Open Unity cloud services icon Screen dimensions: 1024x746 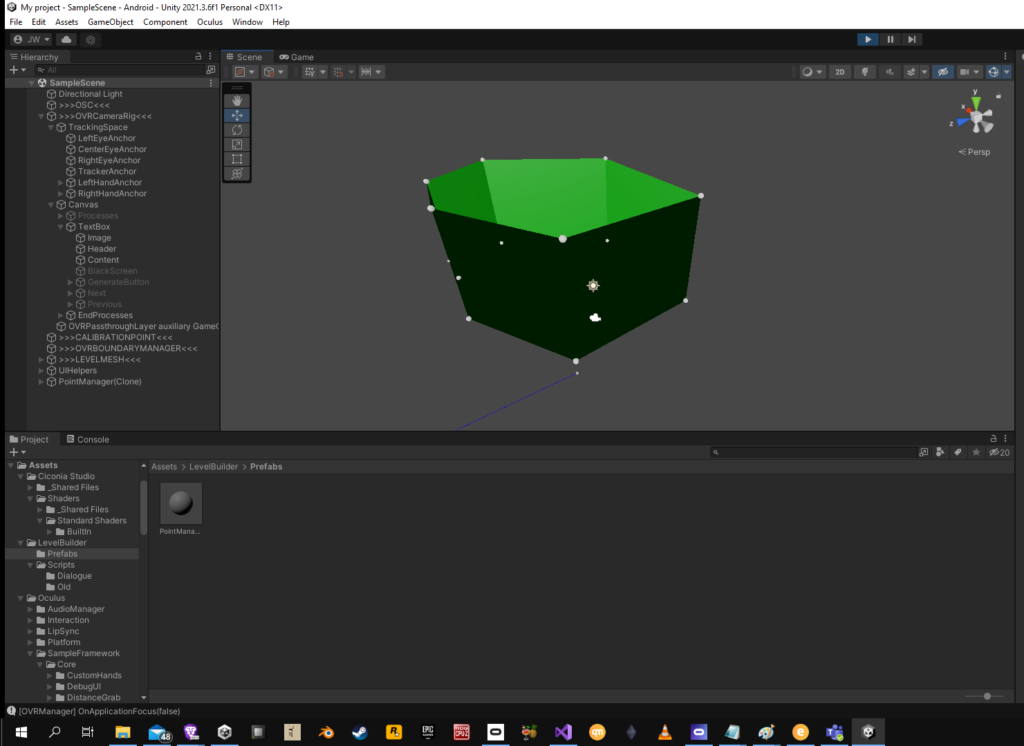point(67,40)
